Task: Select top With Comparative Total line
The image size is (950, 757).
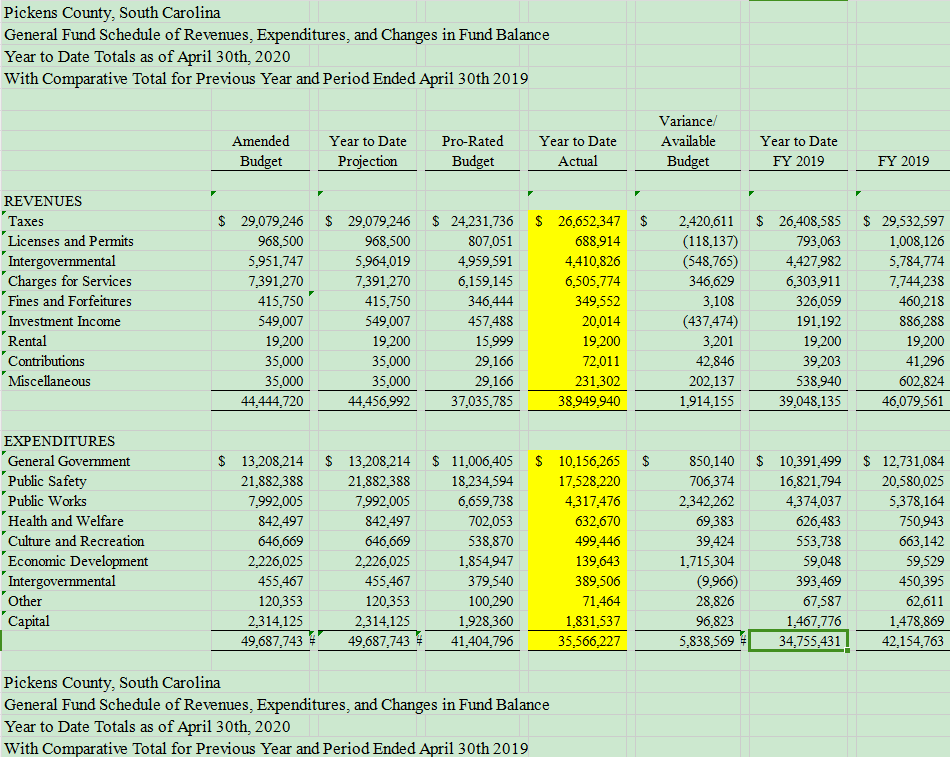Action: click(266, 79)
